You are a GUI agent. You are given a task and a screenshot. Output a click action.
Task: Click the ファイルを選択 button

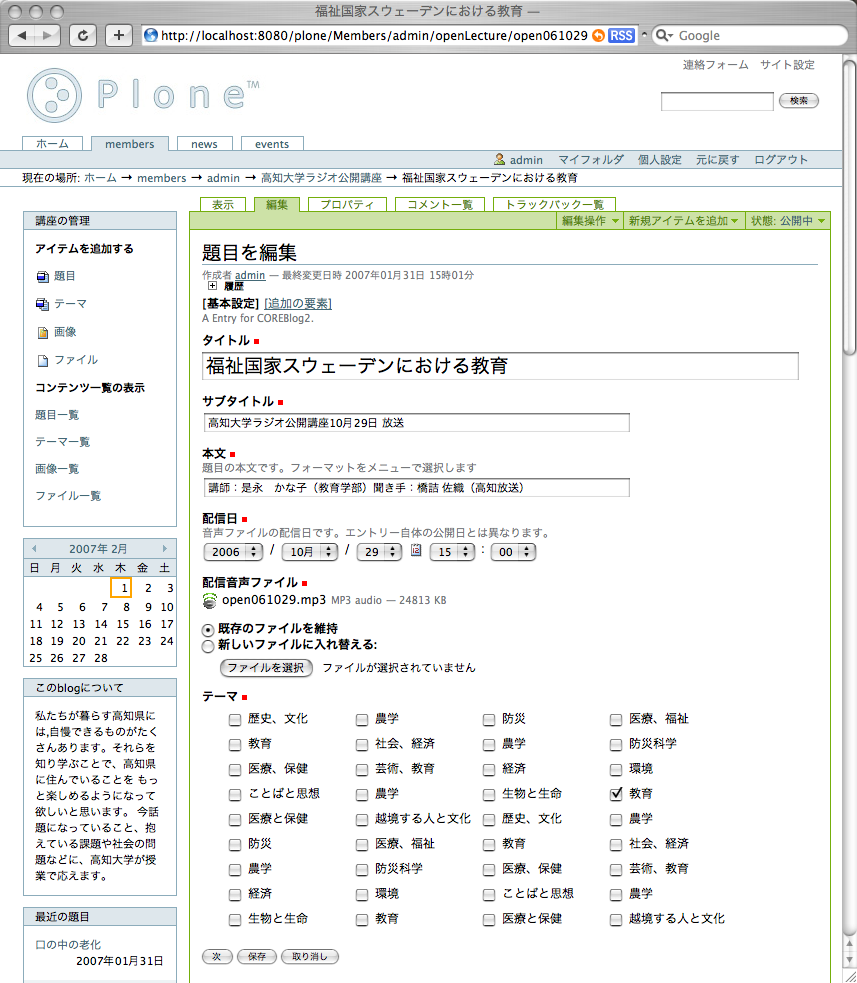pos(266,668)
